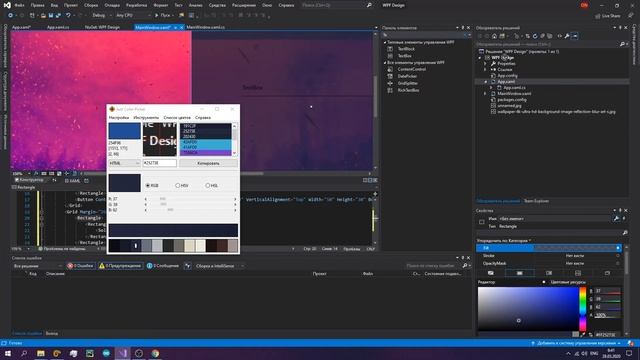This screenshot has width=640, height=360.
Task: Click the Visual Studio icon on the taskbar
Action: point(122,353)
